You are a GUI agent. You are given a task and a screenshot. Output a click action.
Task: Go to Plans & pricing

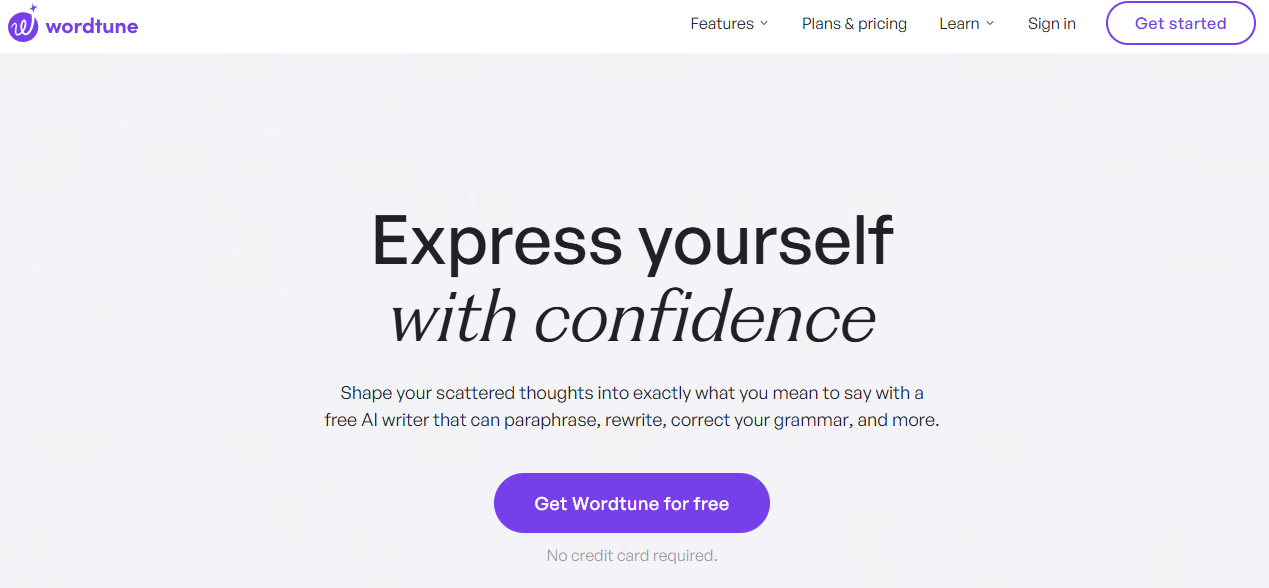click(854, 24)
